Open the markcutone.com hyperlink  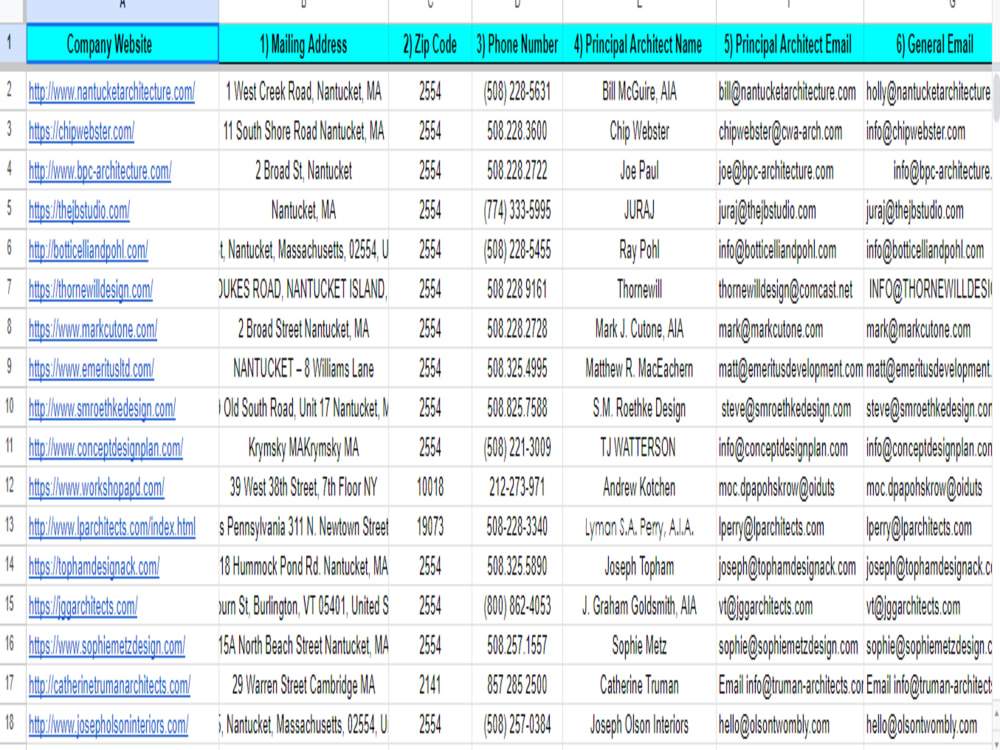click(x=93, y=330)
